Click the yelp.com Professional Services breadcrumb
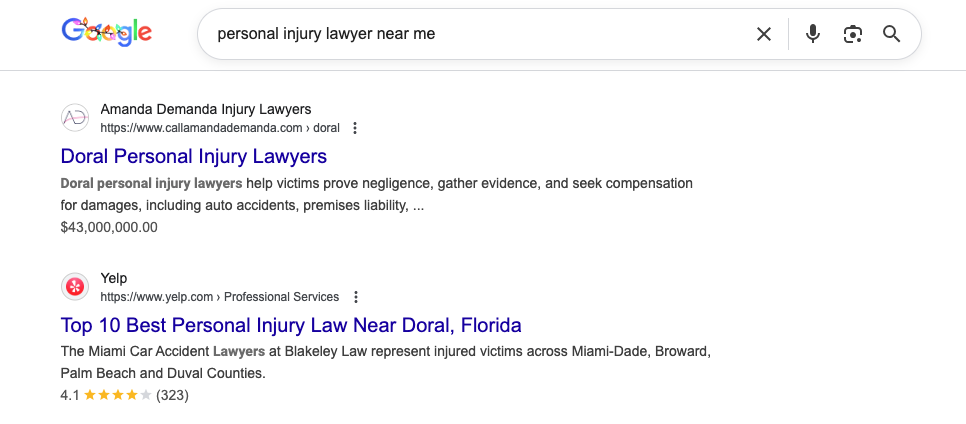Screen dimensions: 966x424 coord(220,297)
